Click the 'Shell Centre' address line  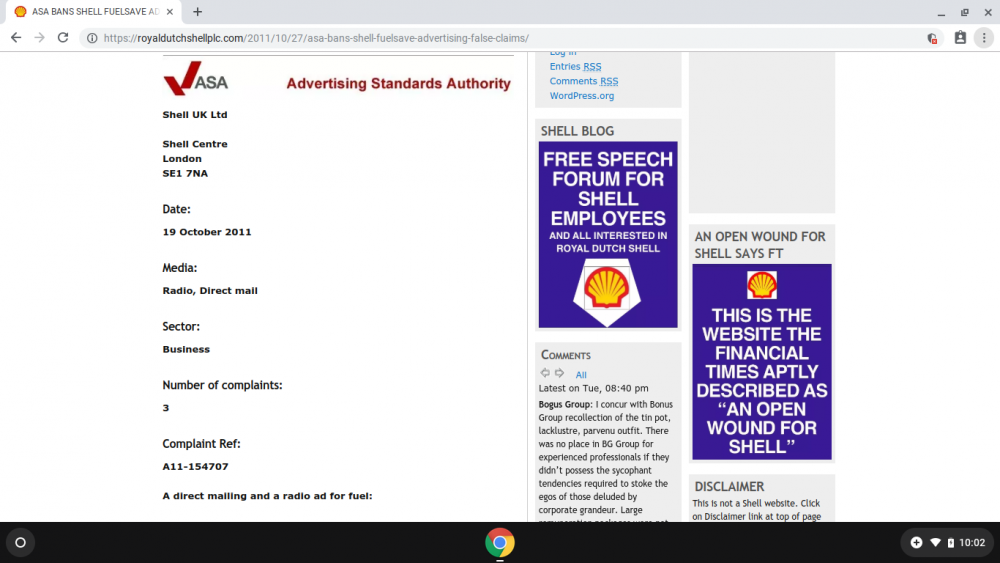(x=195, y=144)
